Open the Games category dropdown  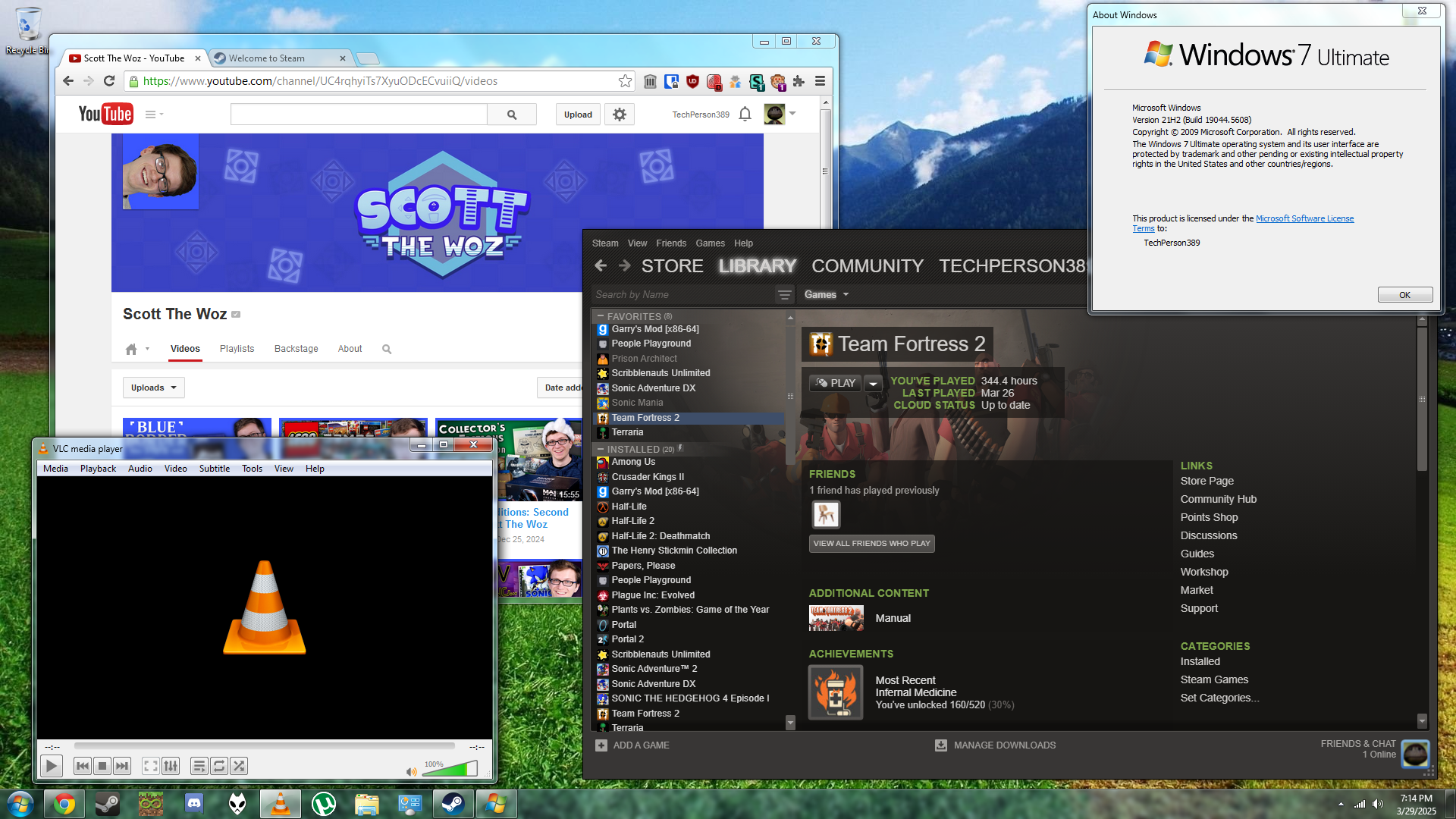[827, 295]
